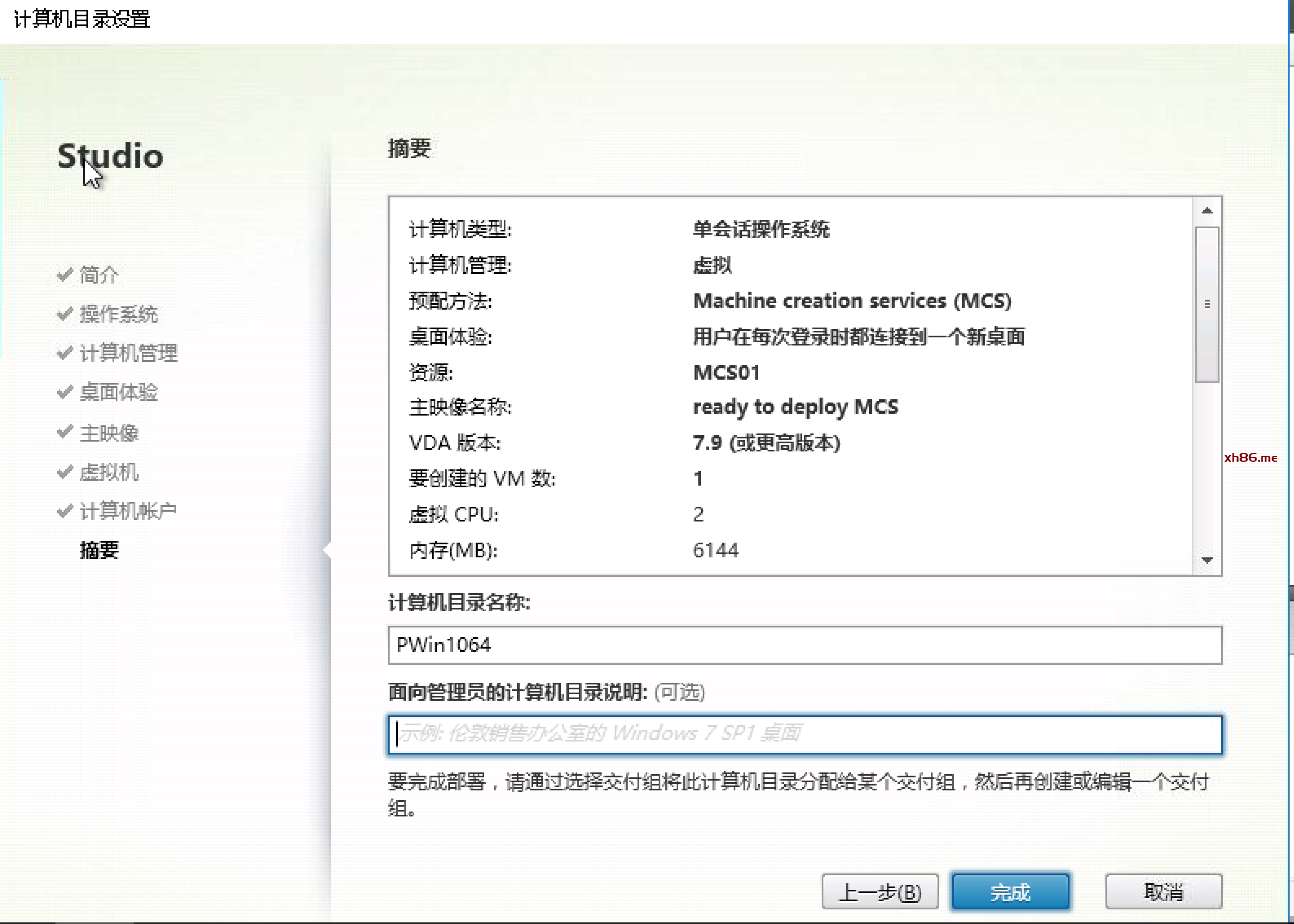Viewport: 1294px width, 924px height.
Task: Click the checkmark icon beside 主映像
Action: pyautogui.click(x=65, y=431)
